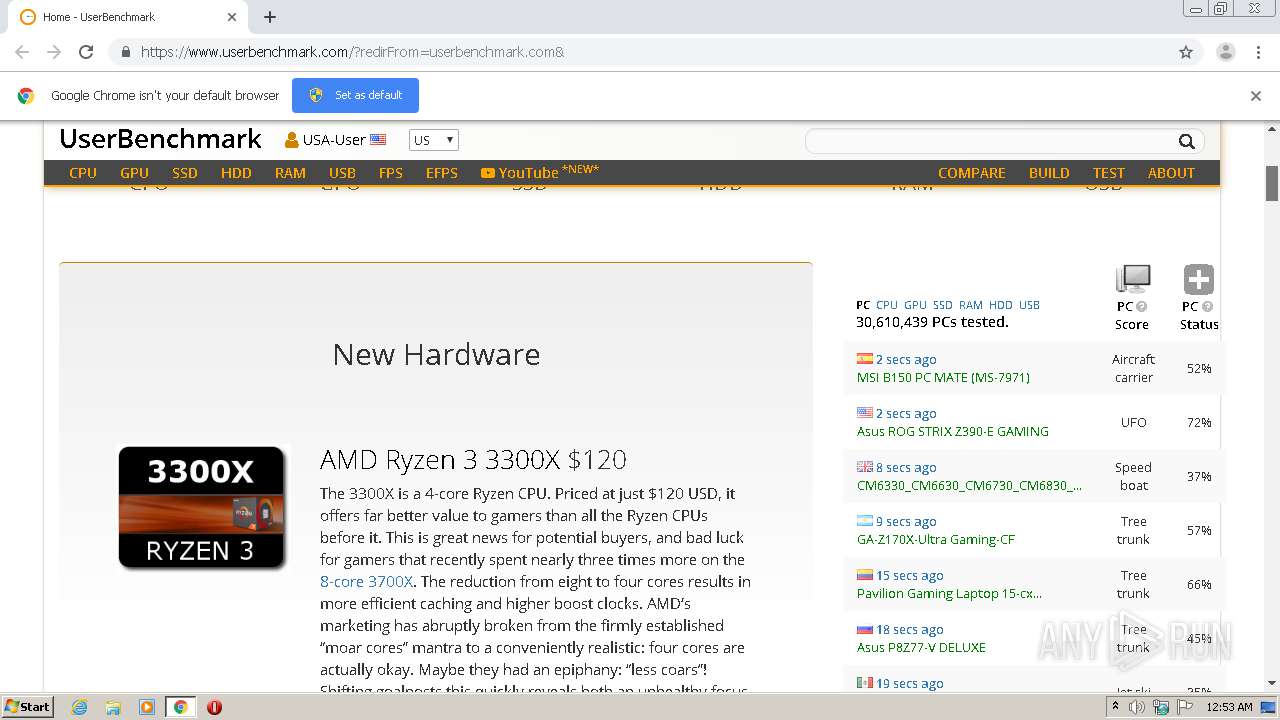
Task: Click the site search magnifier icon
Action: [1187, 141]
